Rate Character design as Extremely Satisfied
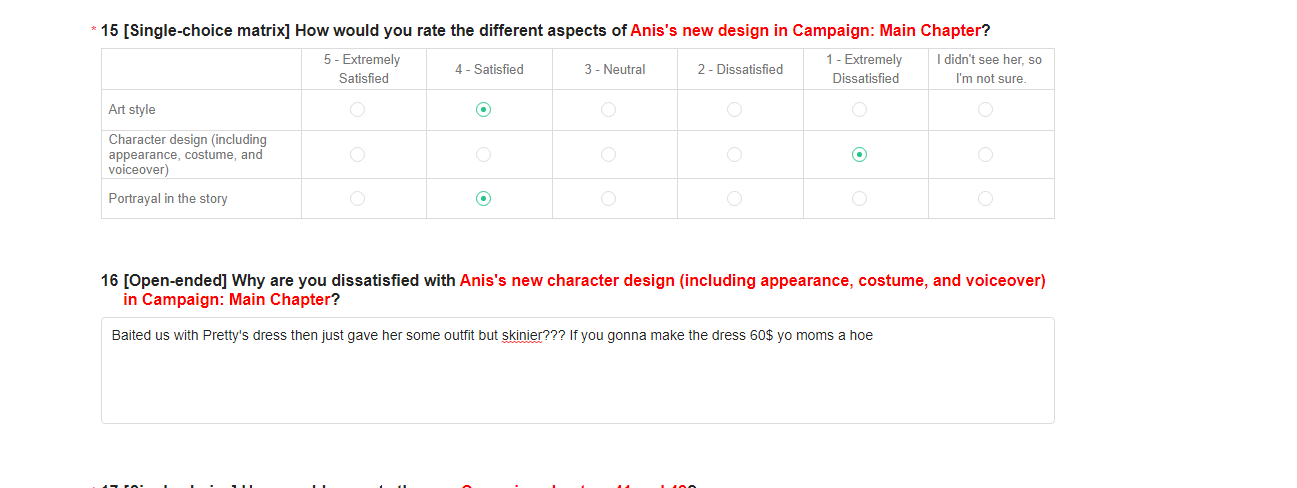Screen dimensions: 1297x488 click(x=358, y=154)
